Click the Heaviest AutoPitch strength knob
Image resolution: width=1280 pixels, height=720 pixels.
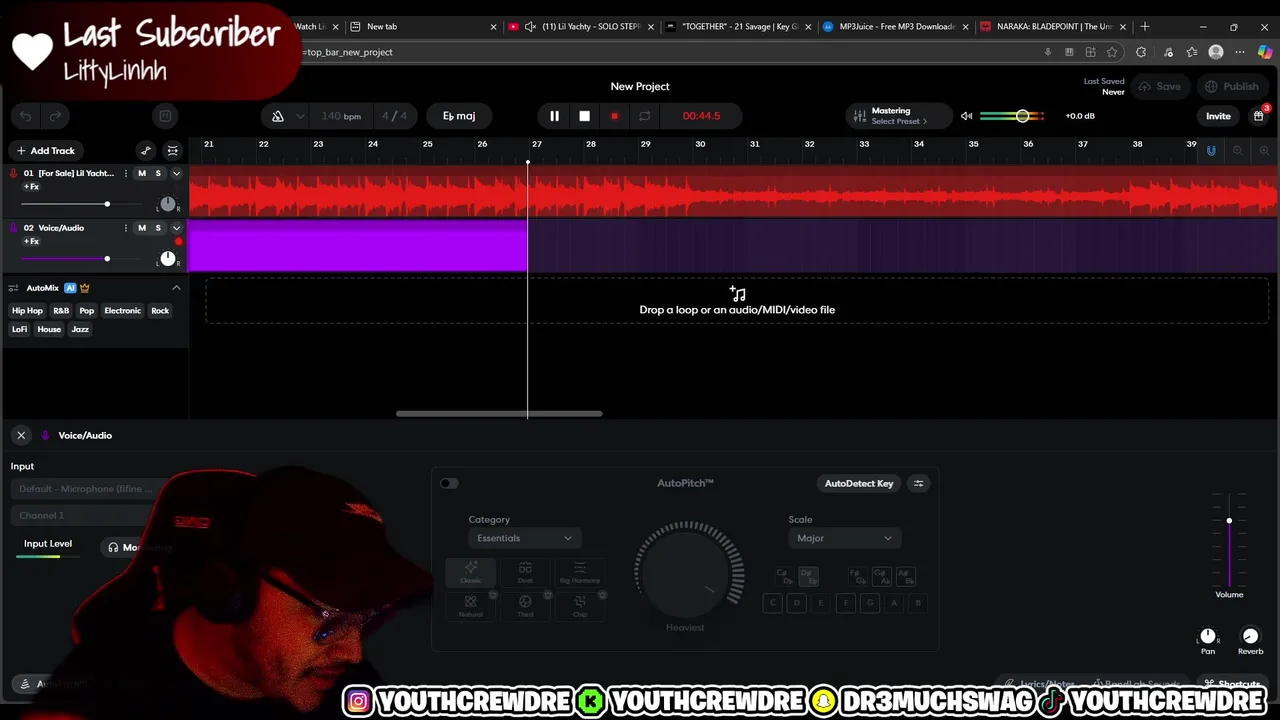point(686,573)
